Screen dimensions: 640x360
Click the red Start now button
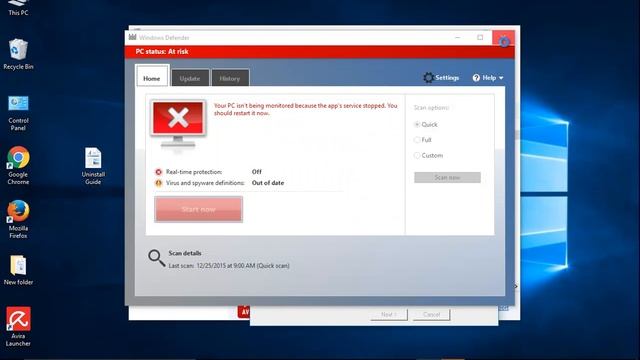pos(198,209)
